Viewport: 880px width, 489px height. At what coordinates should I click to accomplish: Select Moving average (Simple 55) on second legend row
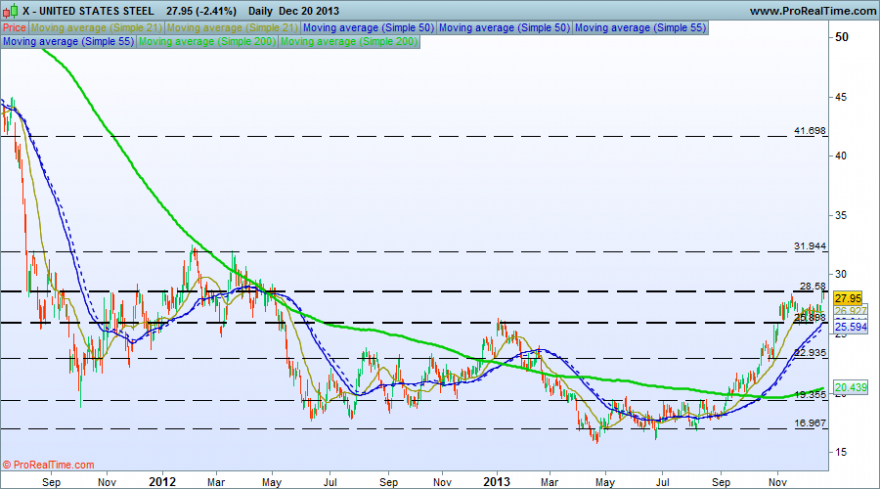68,41
